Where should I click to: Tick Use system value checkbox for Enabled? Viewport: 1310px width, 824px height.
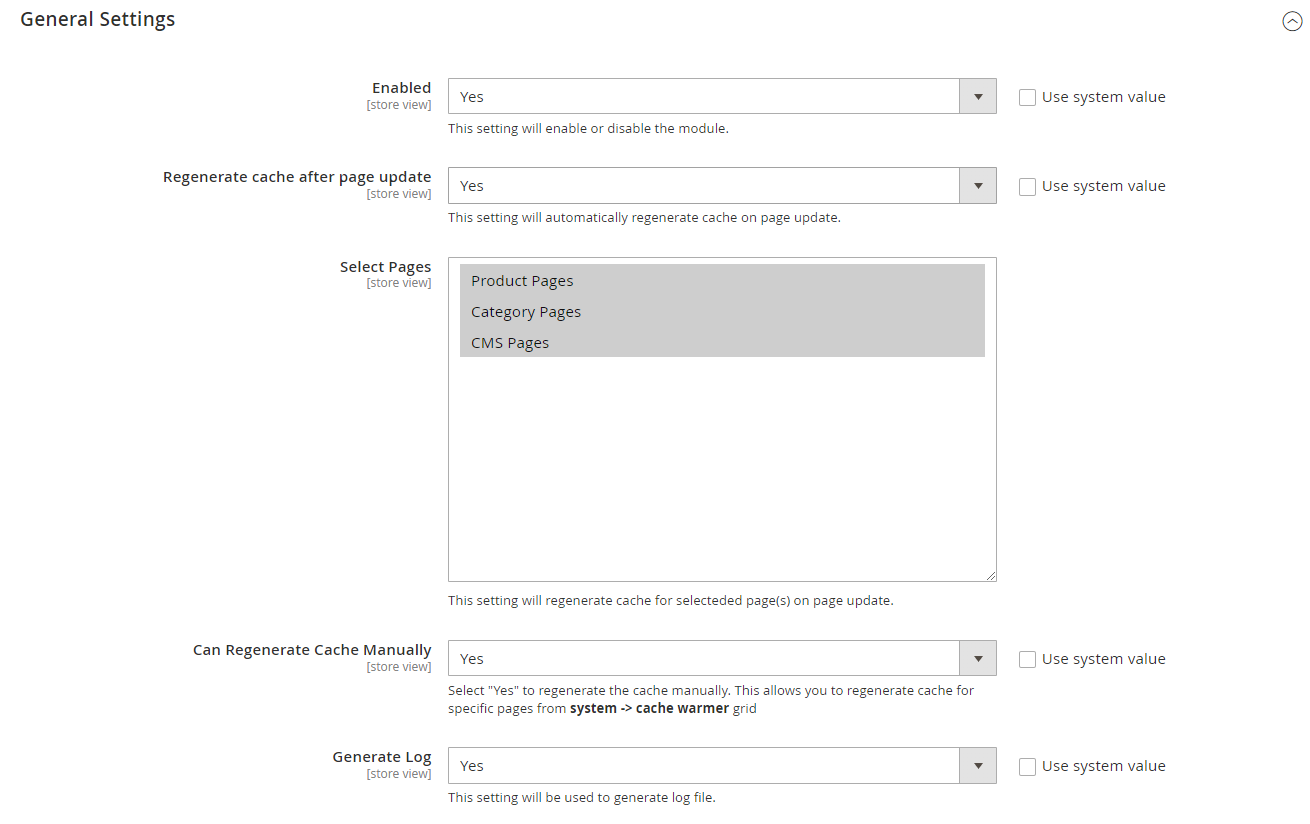coord(1027,98)
